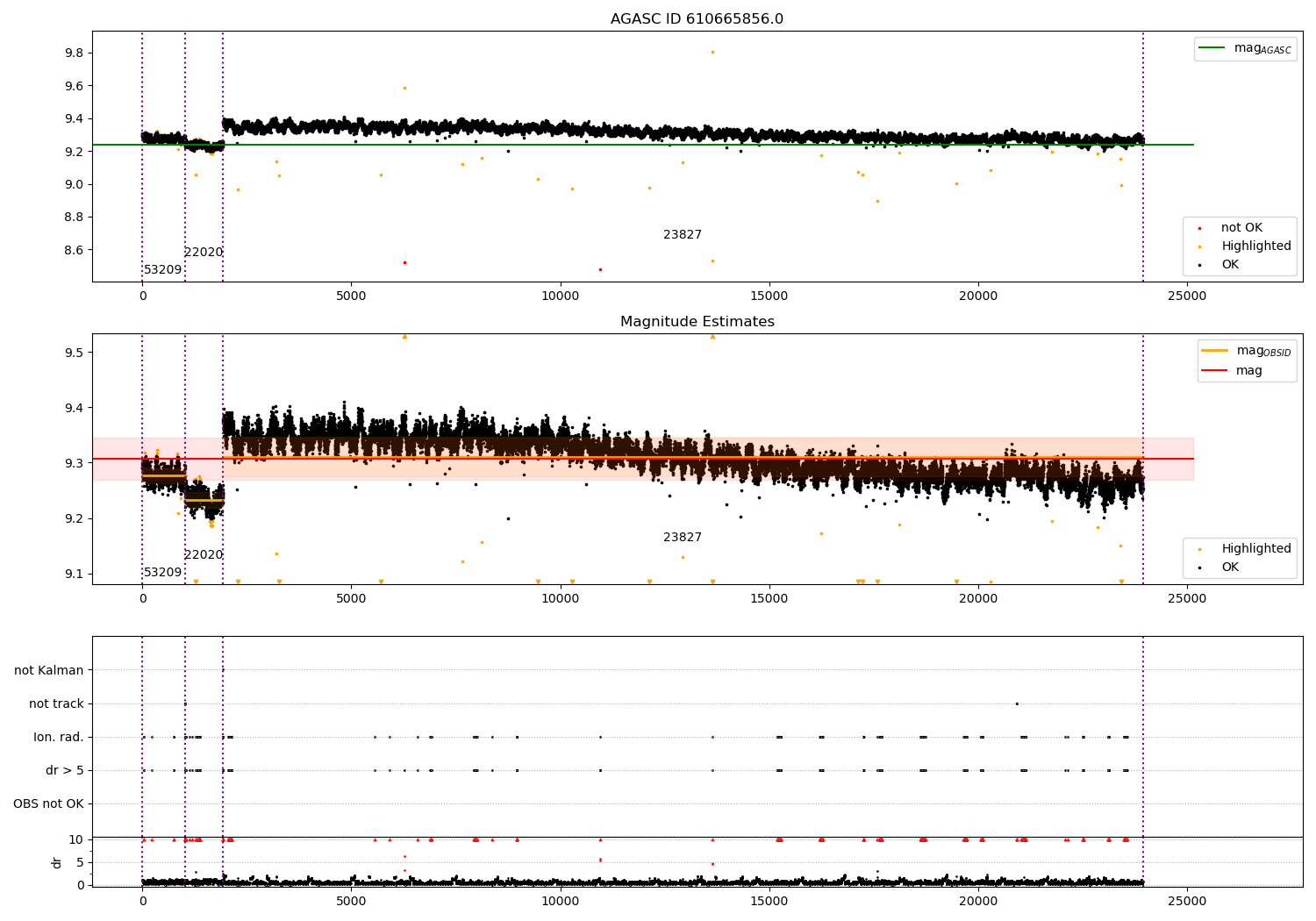Click the '22020' annotation in the top plot
The image size is (1316, 921).
[204, 253]
